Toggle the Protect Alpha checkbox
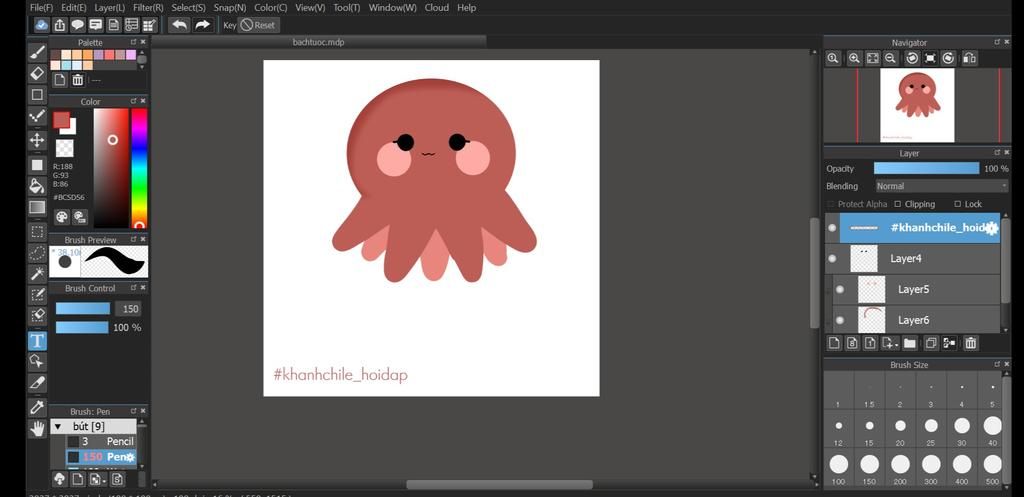Viewport: 1024px width, 497px height. [x=831, y=204]
